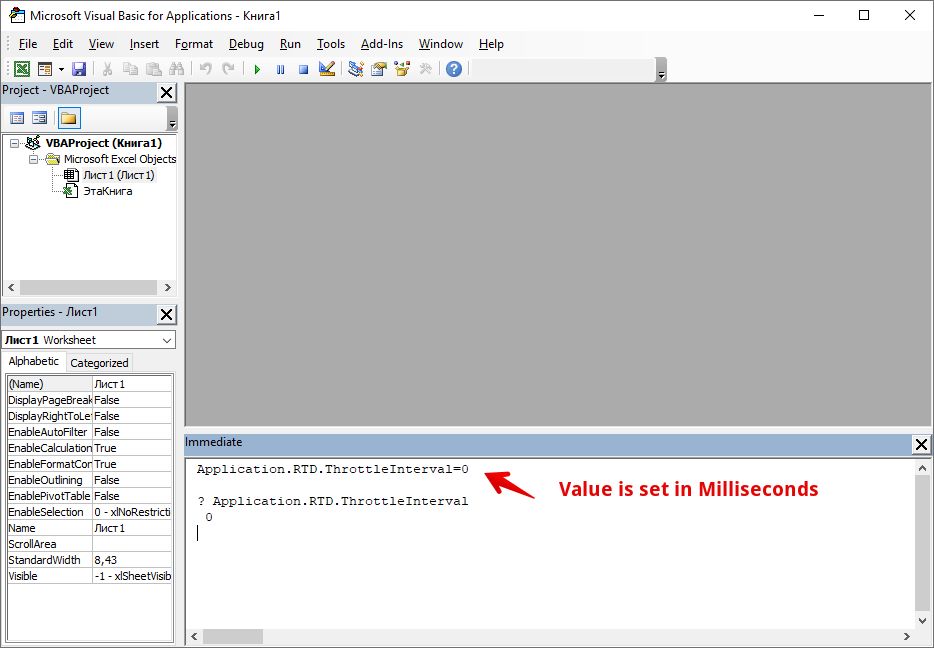
Task: Select ЭтаКнига in project tree
Action: (x=107, y=191)
